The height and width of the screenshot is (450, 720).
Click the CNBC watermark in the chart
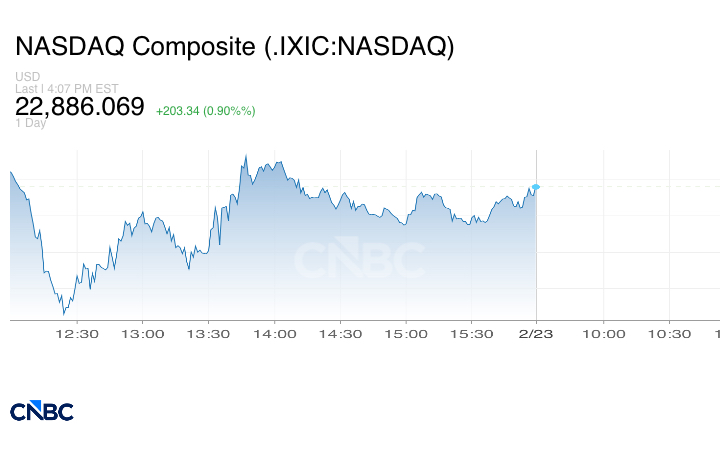click(x=359, y=260)
